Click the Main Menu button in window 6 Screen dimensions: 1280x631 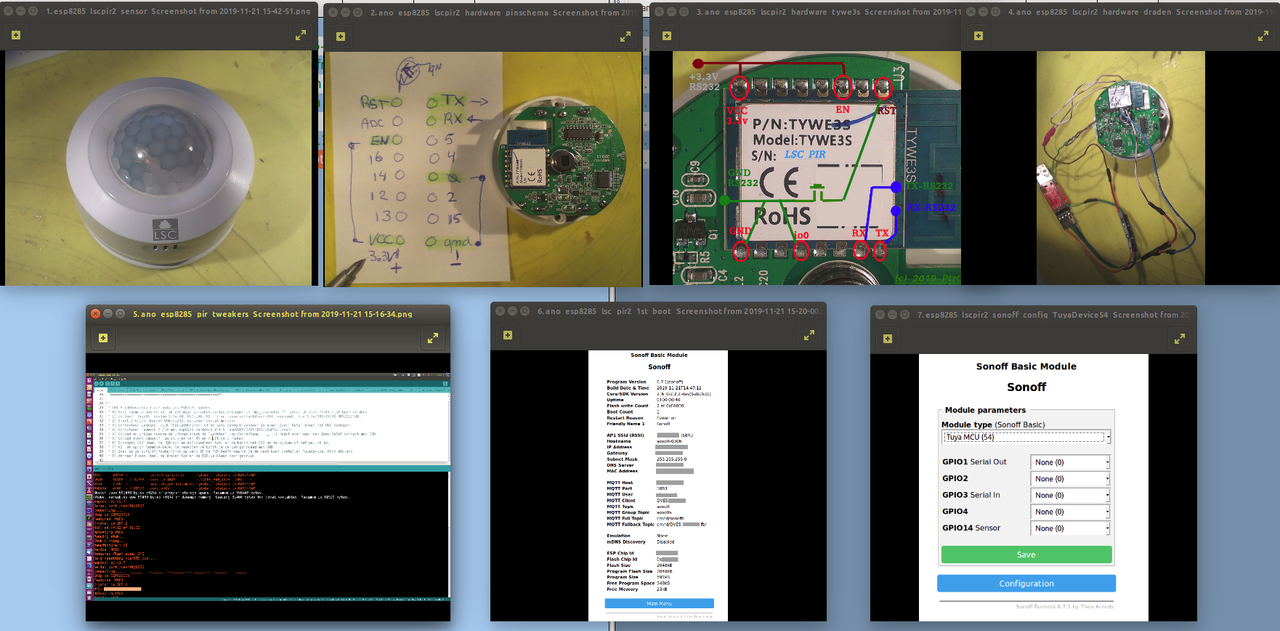click(x=659, y=603)
